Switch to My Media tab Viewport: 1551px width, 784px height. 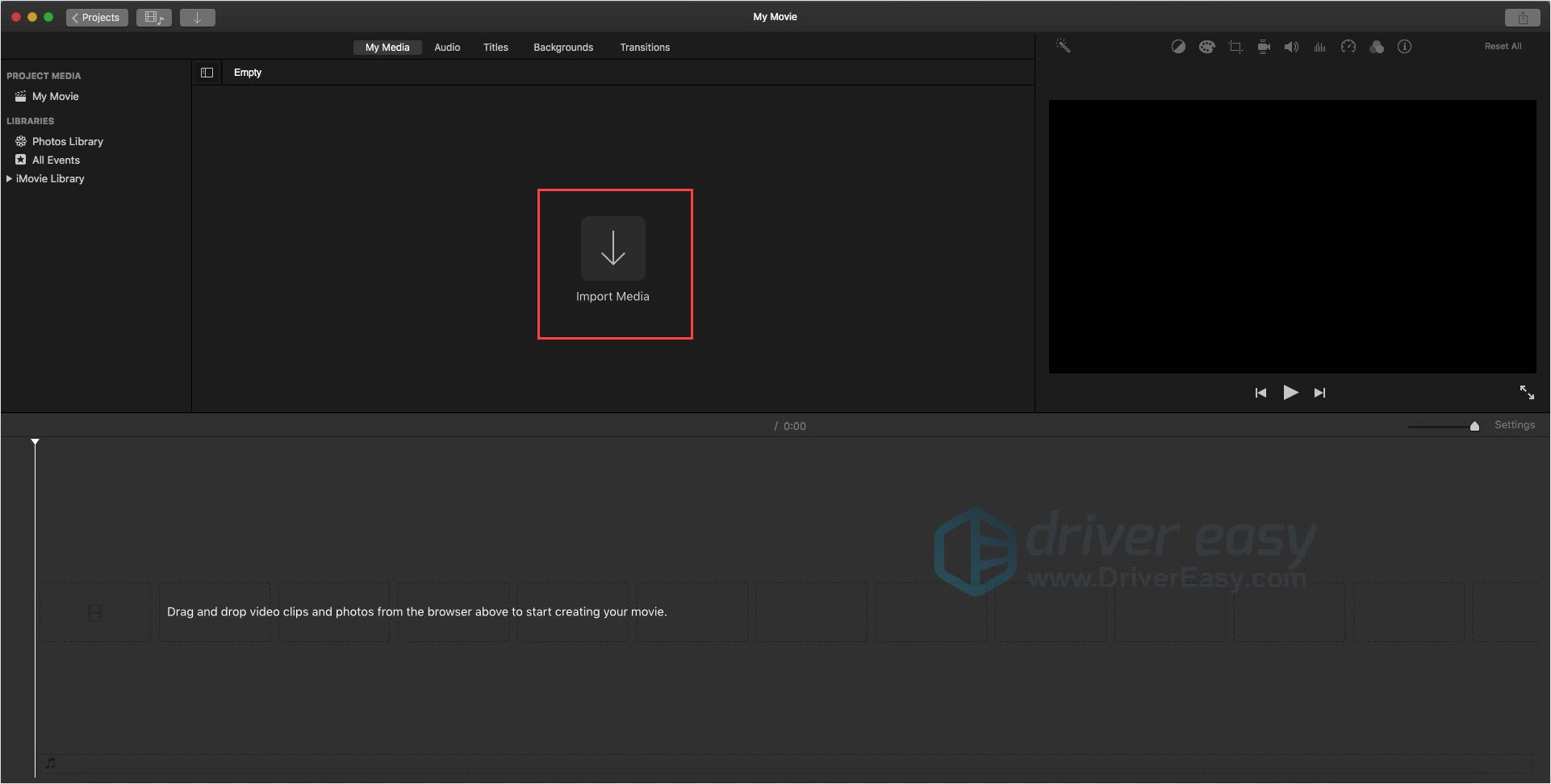[387, 48]
